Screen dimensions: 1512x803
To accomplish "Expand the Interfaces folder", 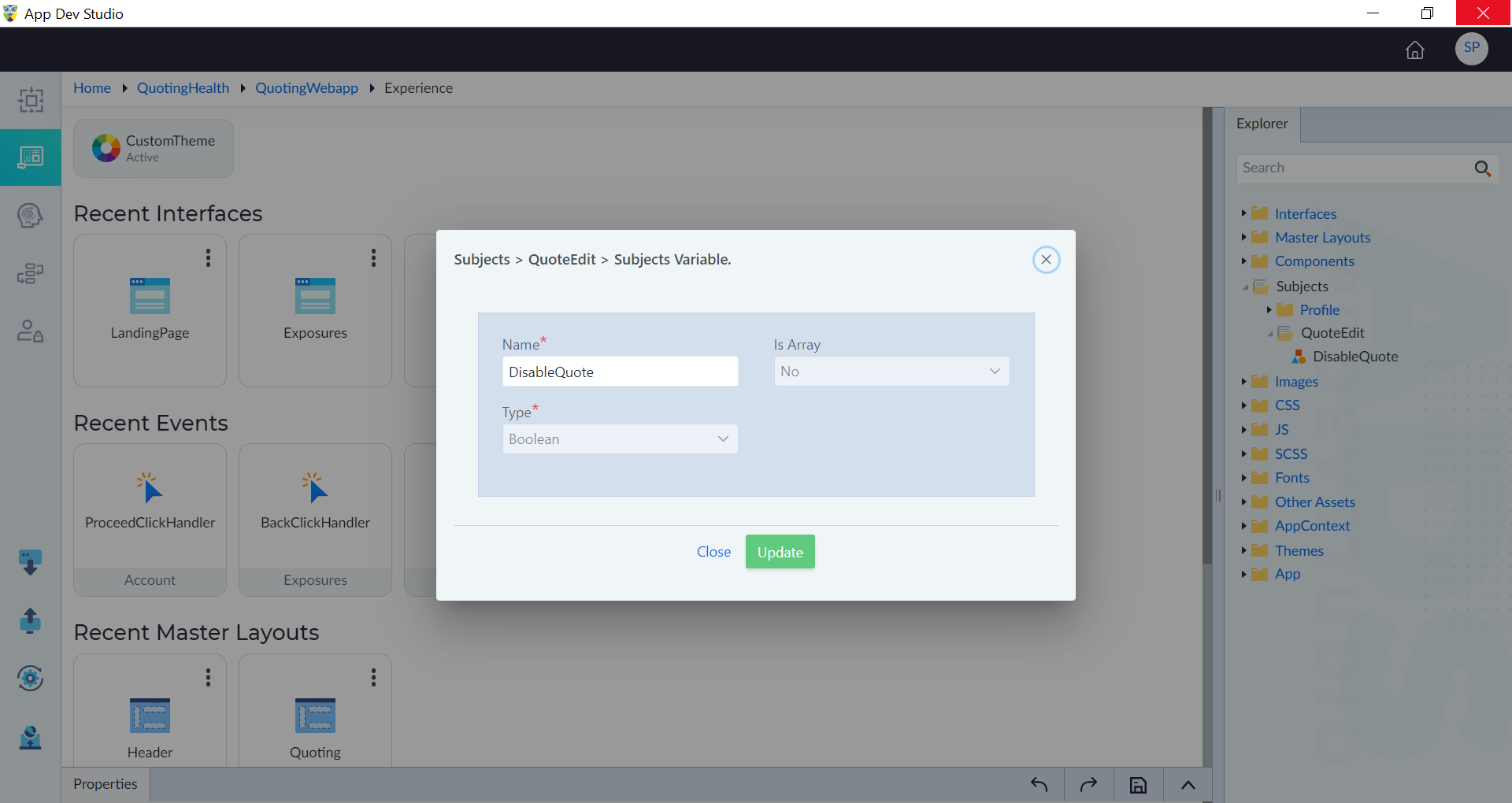I will click(1243, 213).
